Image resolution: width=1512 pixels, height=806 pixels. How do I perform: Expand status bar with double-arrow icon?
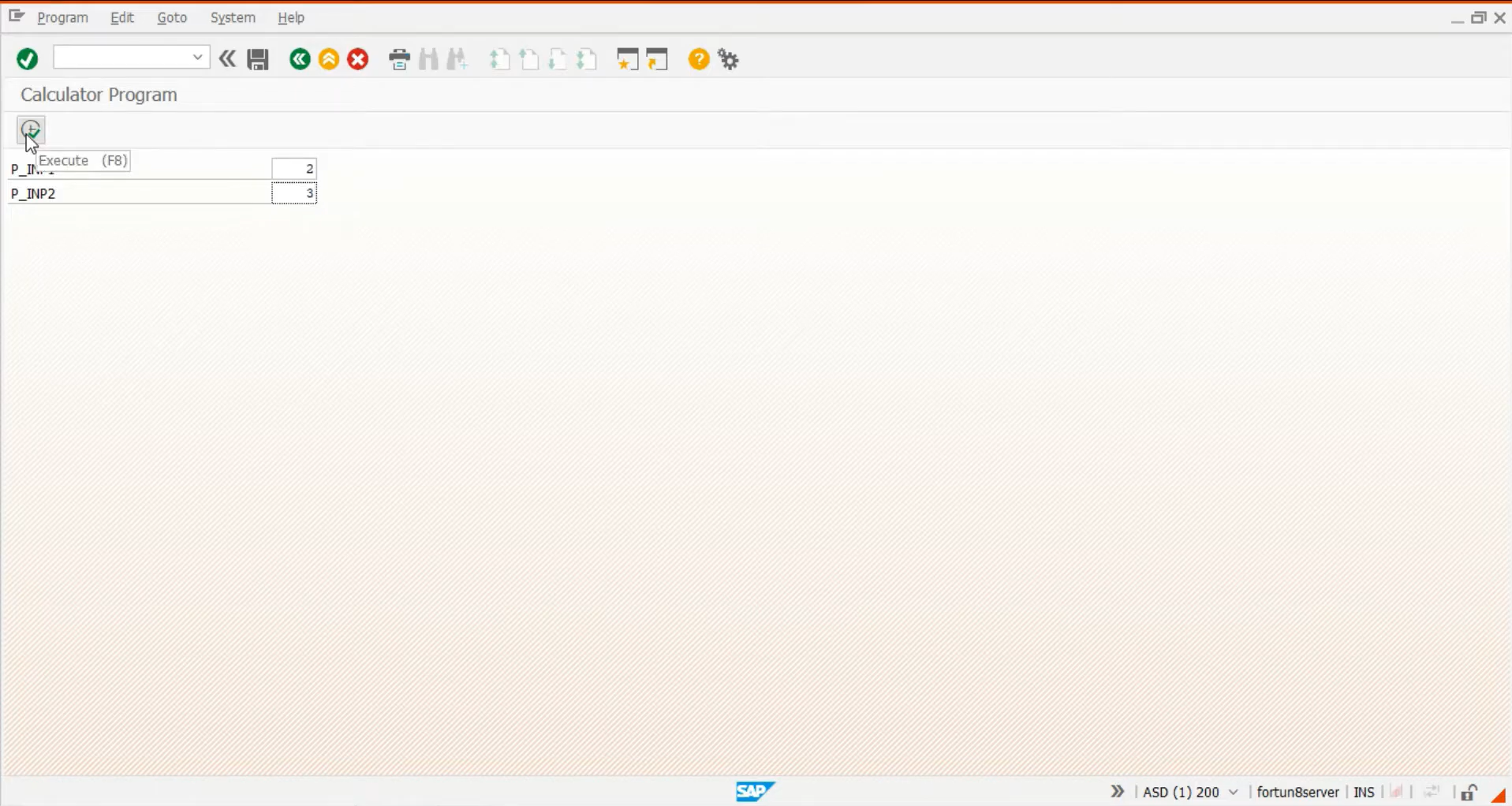[1117, 791]
